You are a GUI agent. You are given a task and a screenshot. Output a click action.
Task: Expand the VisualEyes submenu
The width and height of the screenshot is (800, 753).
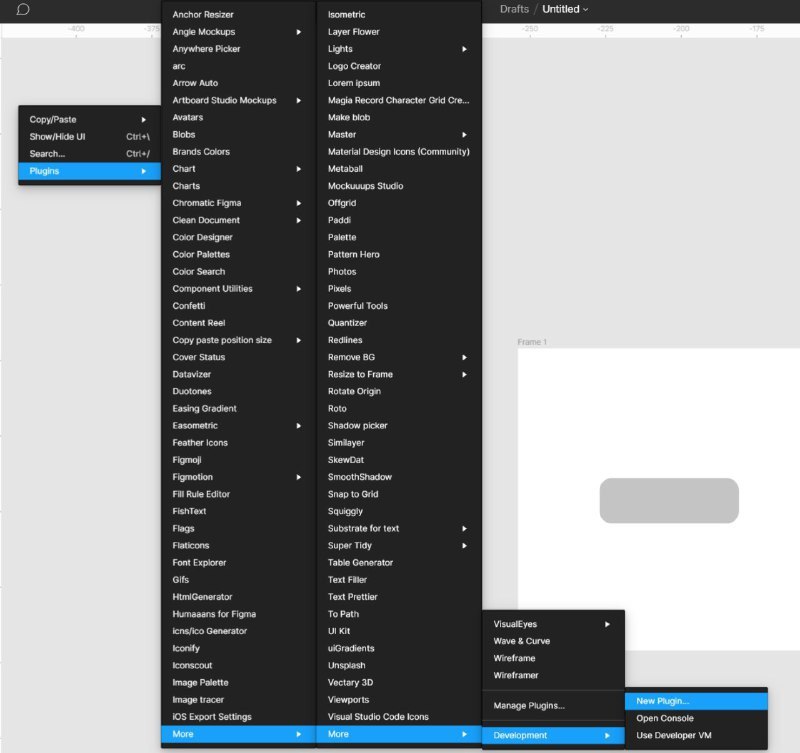(554, 624)
